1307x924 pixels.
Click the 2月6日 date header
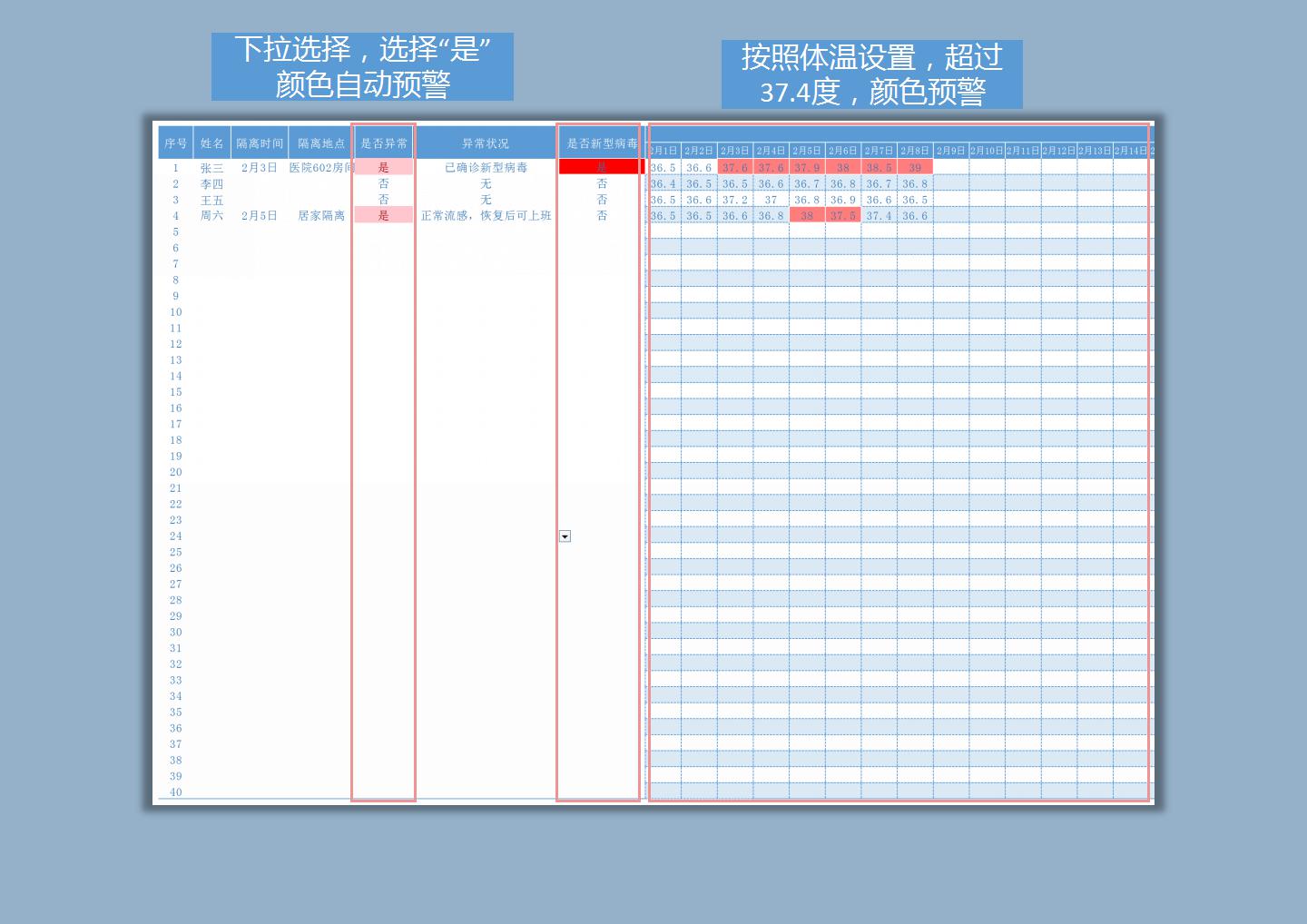pos(842,151)
